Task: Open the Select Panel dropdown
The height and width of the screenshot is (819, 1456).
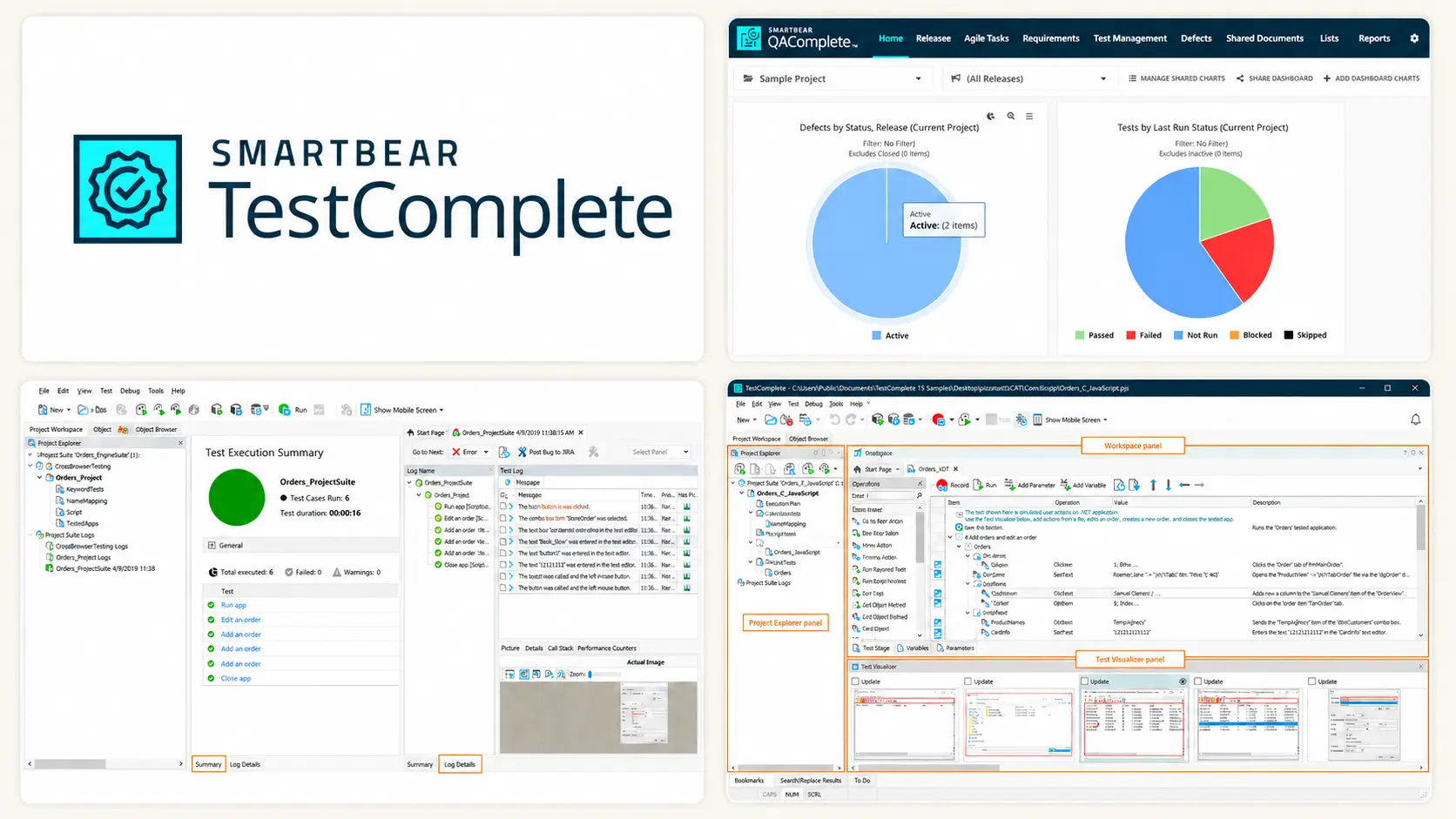Action: pyautogui.click(x=660, y=452)
